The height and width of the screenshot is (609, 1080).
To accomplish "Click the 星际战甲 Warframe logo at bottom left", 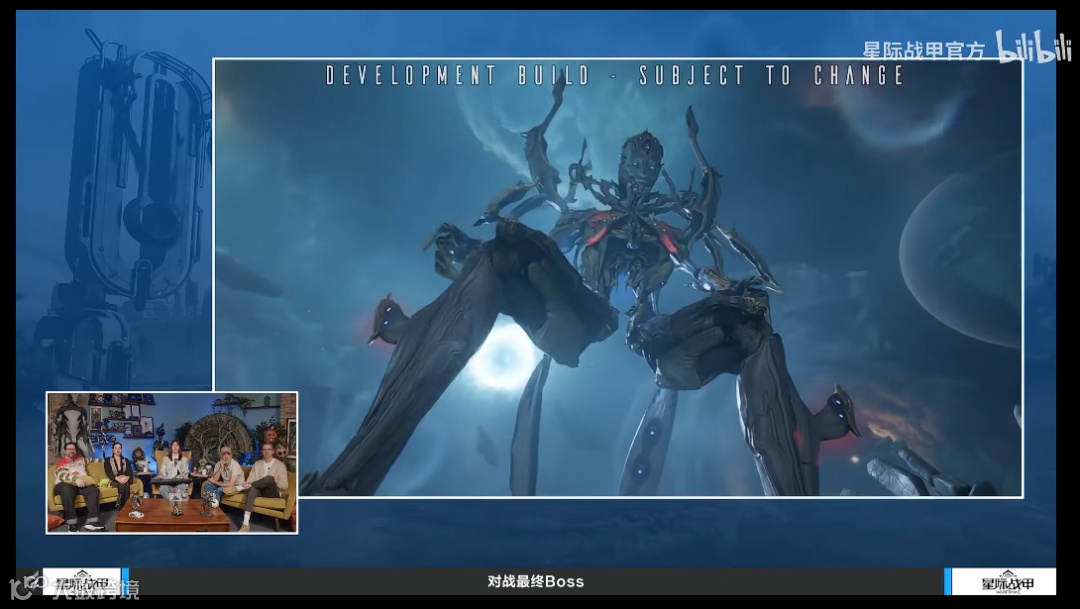I will [82, 581].
